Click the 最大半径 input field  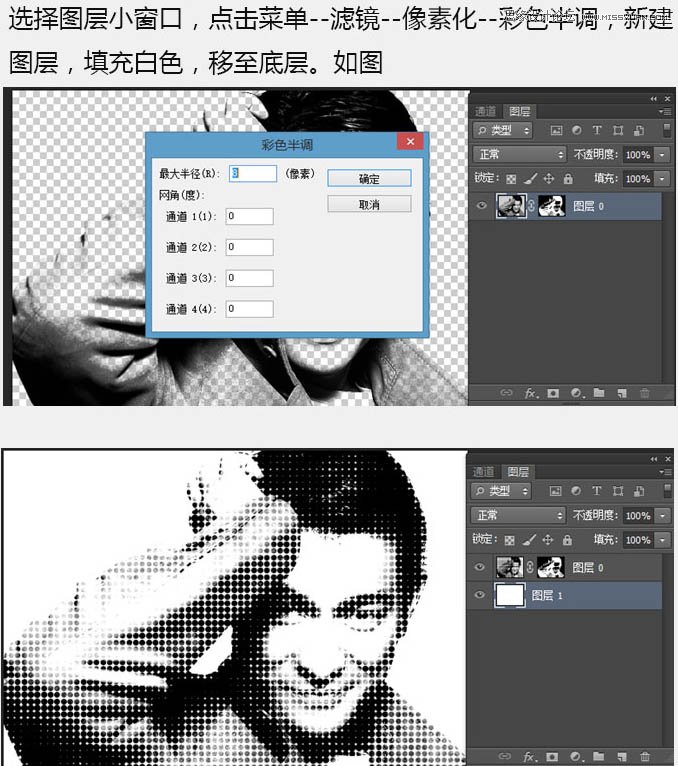[x=253, y=173]
